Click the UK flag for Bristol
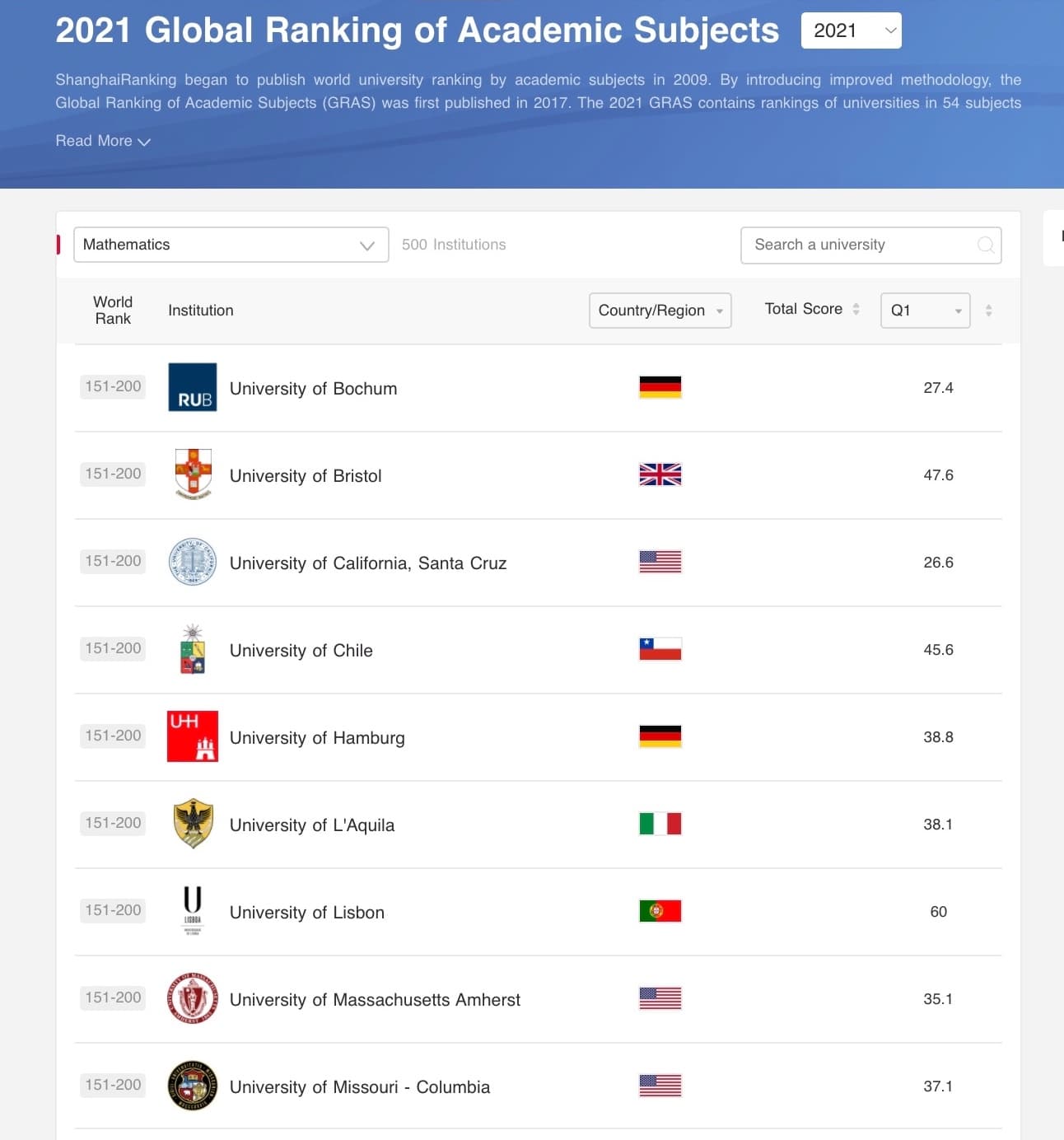The image size is (1064, 1140). click(660, 474)
